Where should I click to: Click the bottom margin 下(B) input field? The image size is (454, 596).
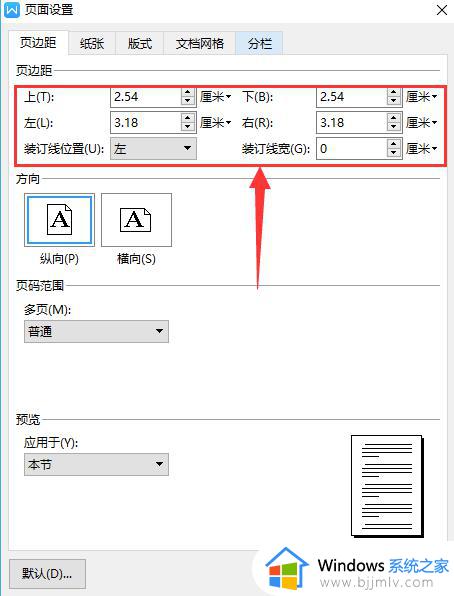(352, 97)
